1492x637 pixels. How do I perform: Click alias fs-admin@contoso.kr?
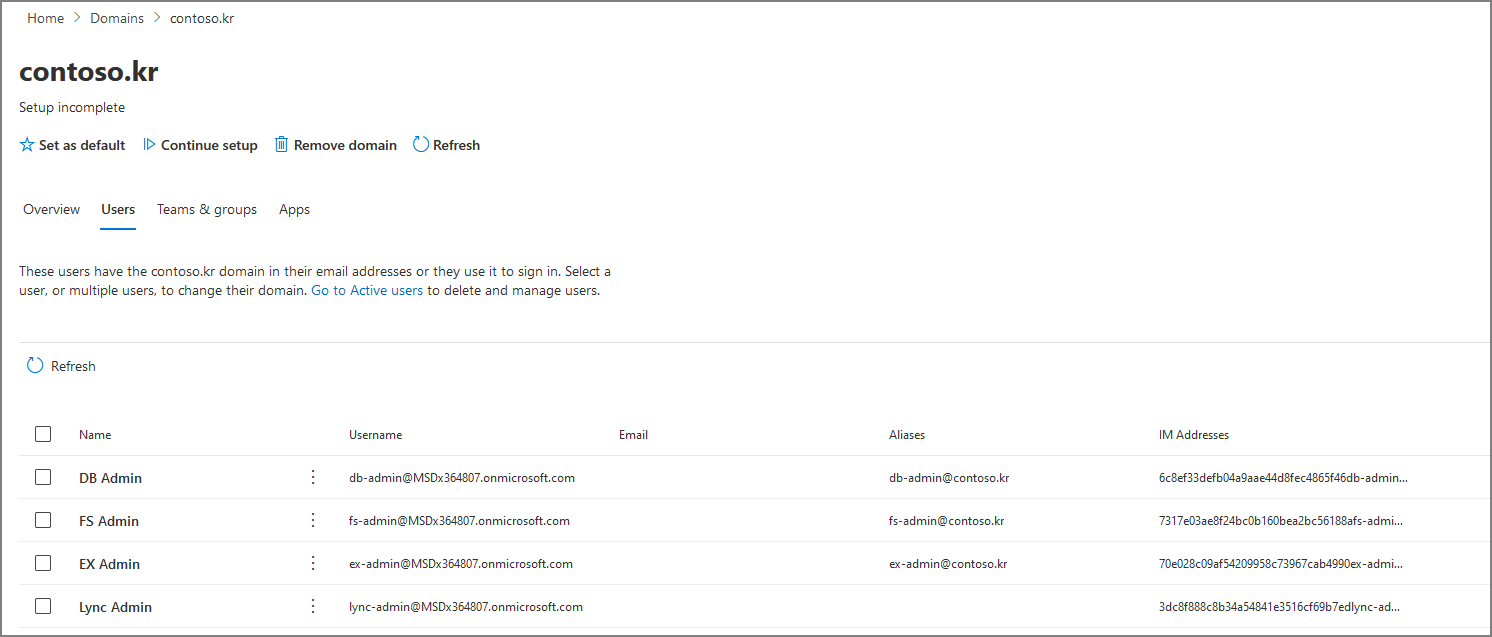pos(946,521)
